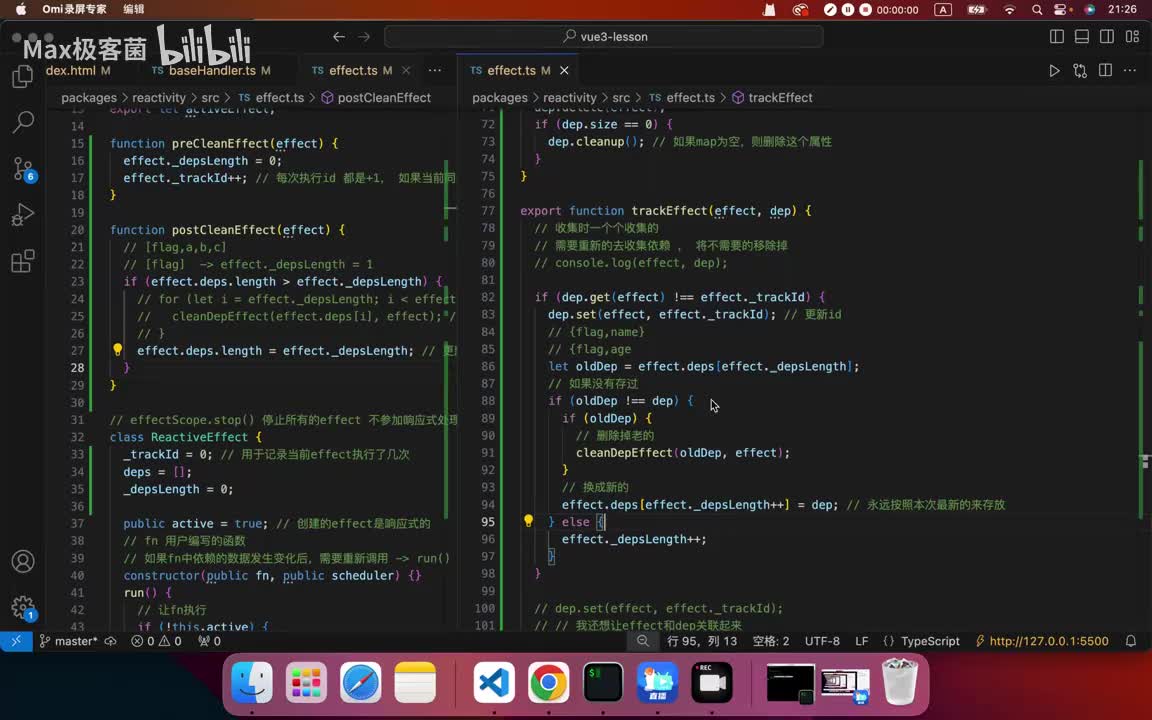Open Customize Layout icon in title bar
Screen dimensions: 1152x720
(1132, 37)
